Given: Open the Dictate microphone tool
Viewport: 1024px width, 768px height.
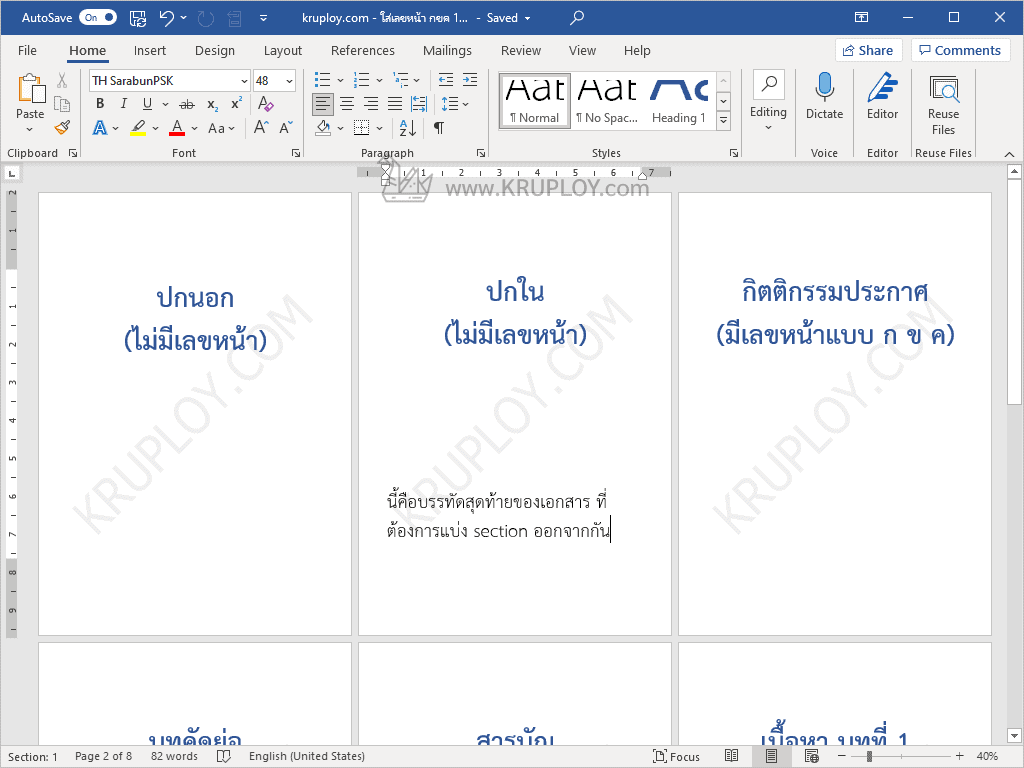Looking at the screenshot, I should [x=824, y=96].
